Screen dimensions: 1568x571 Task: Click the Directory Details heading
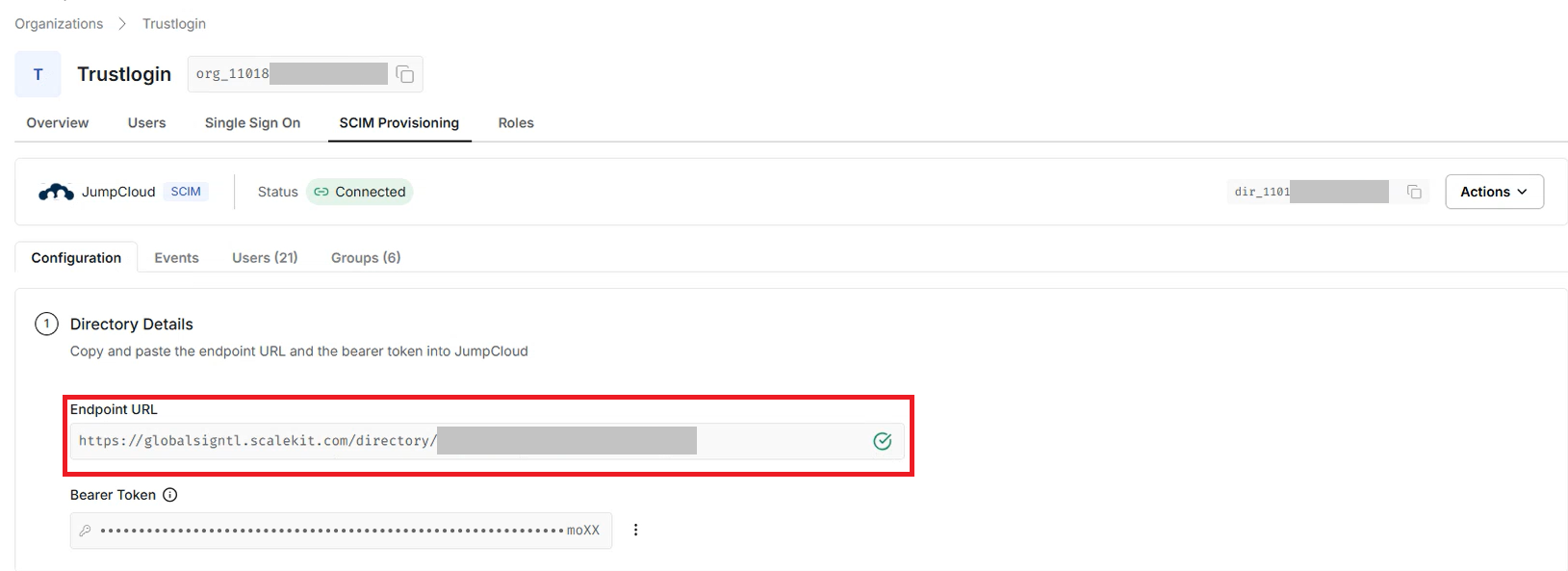[132, 324]
